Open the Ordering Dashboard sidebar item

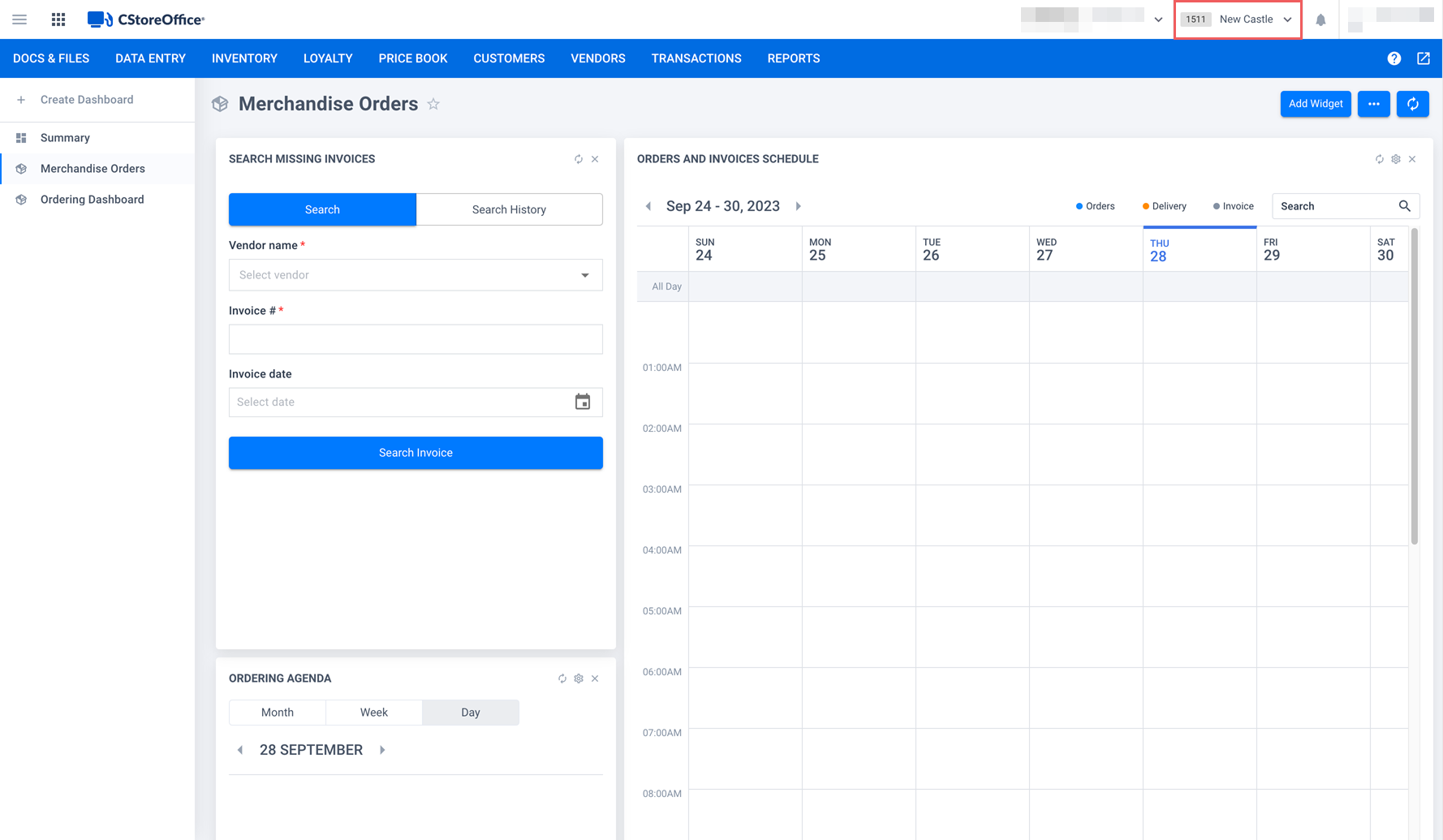92,200
